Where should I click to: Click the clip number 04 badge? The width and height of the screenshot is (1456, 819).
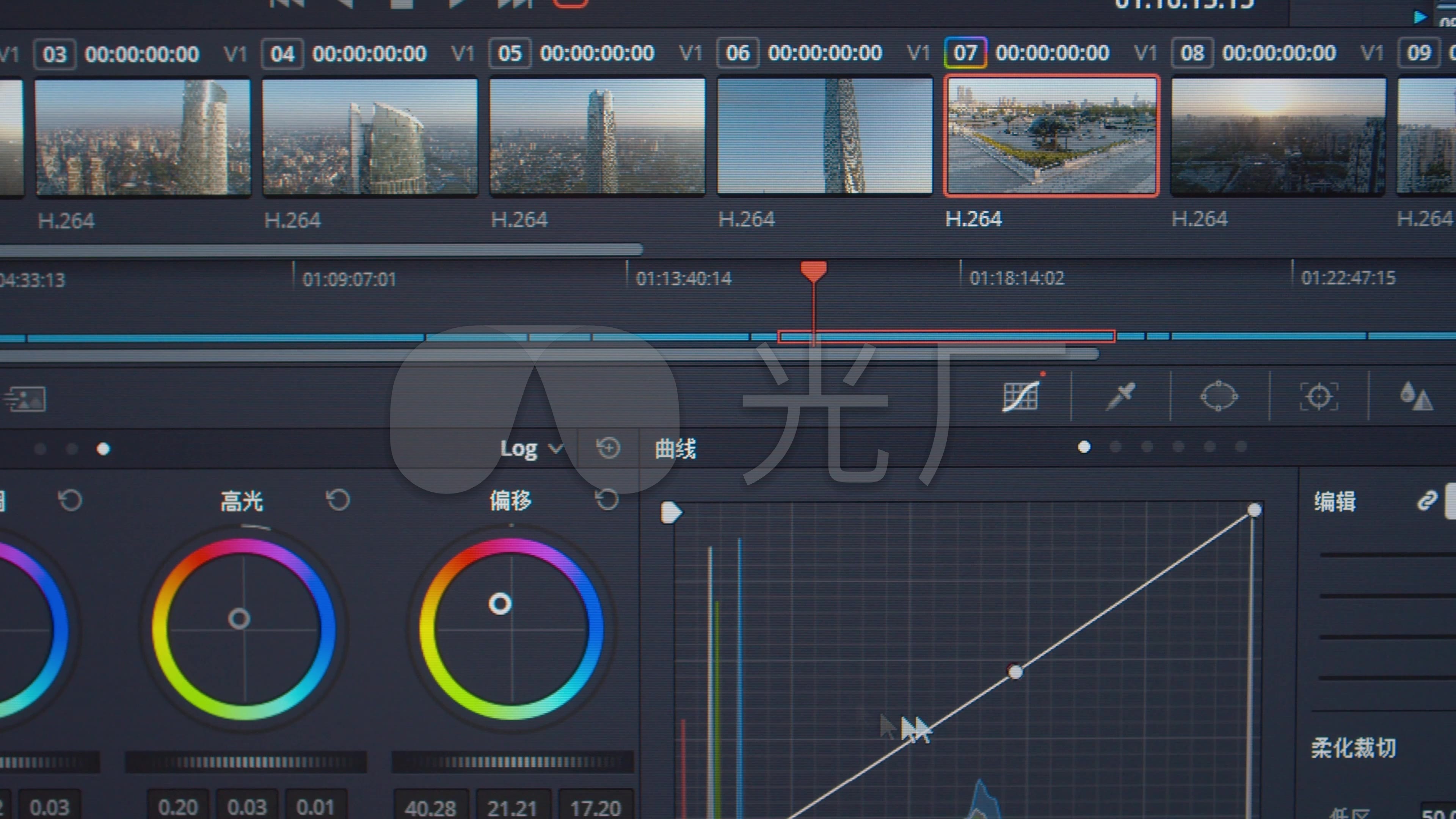(282, 54)
